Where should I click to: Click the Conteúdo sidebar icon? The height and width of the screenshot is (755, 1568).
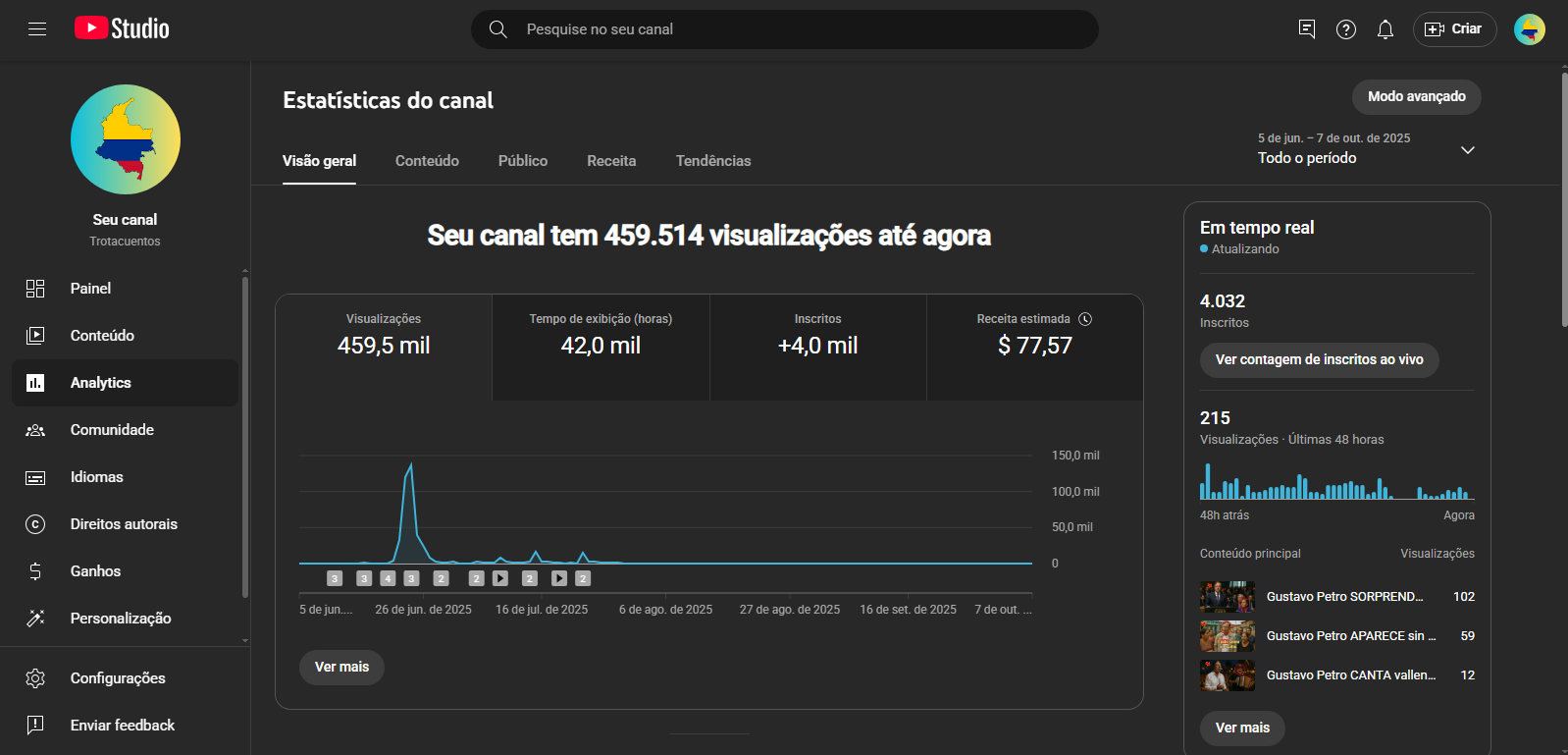tap(35, 336)
